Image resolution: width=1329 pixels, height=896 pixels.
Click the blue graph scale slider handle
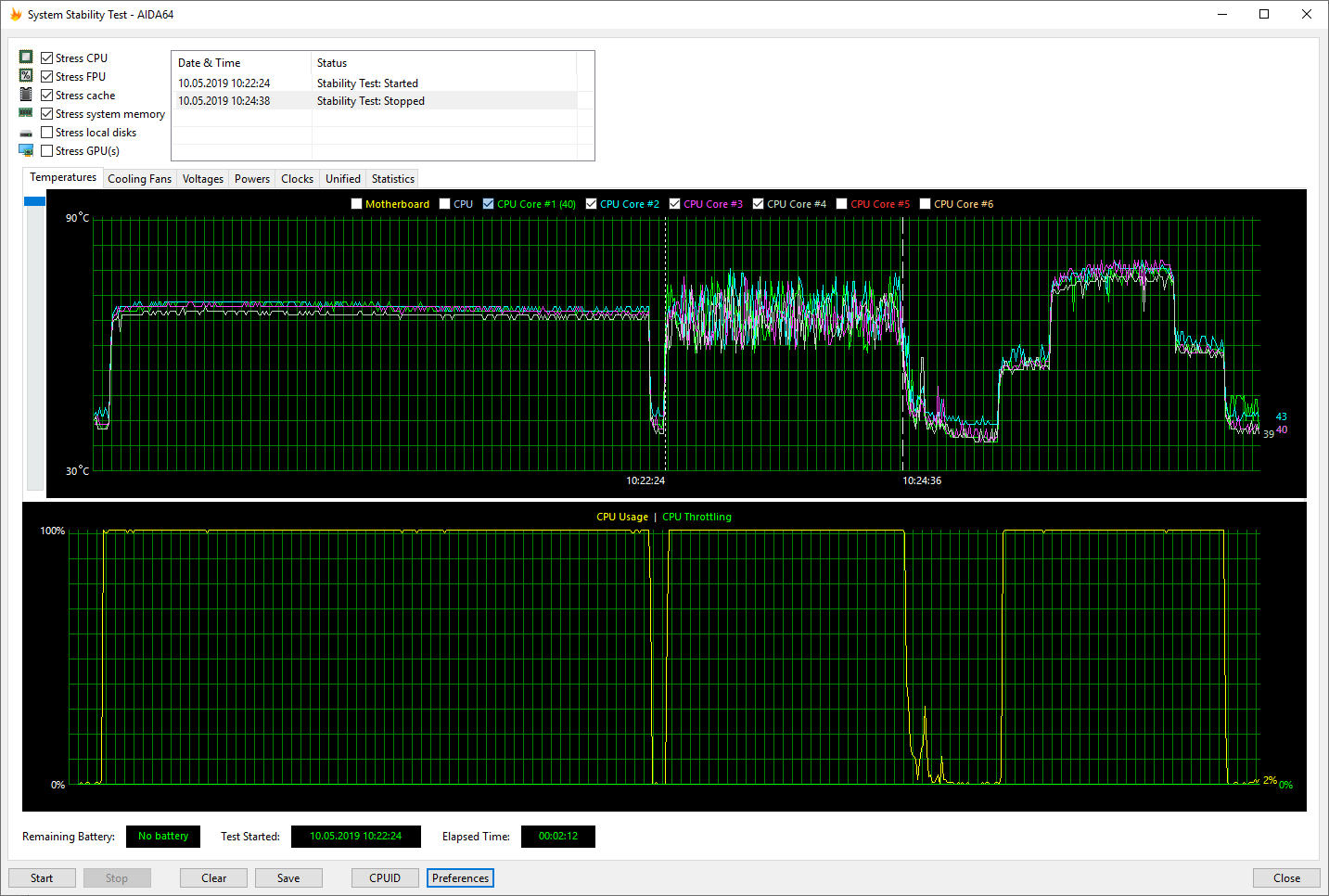pyautogui.click(x=34, y=201)
